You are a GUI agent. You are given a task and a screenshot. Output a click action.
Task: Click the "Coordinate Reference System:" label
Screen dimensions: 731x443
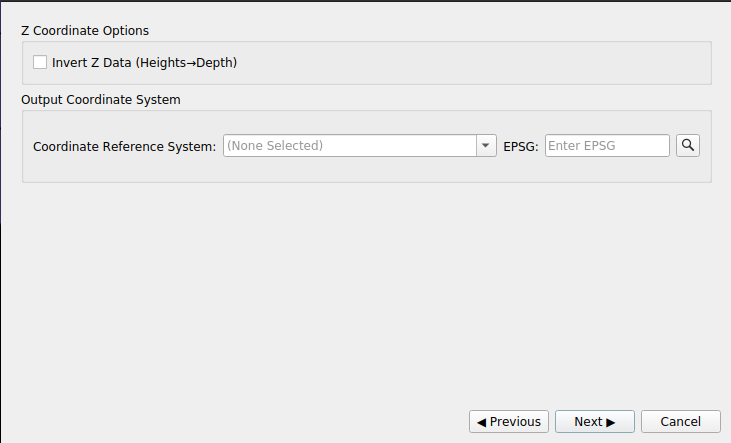[124, 146]
